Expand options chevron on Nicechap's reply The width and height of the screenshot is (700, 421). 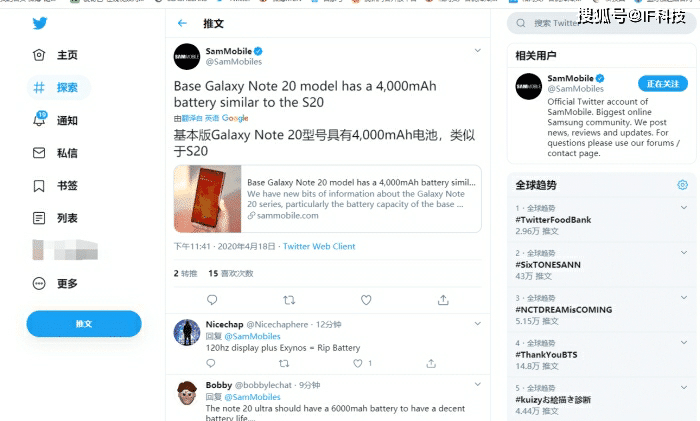coord(478,324)
